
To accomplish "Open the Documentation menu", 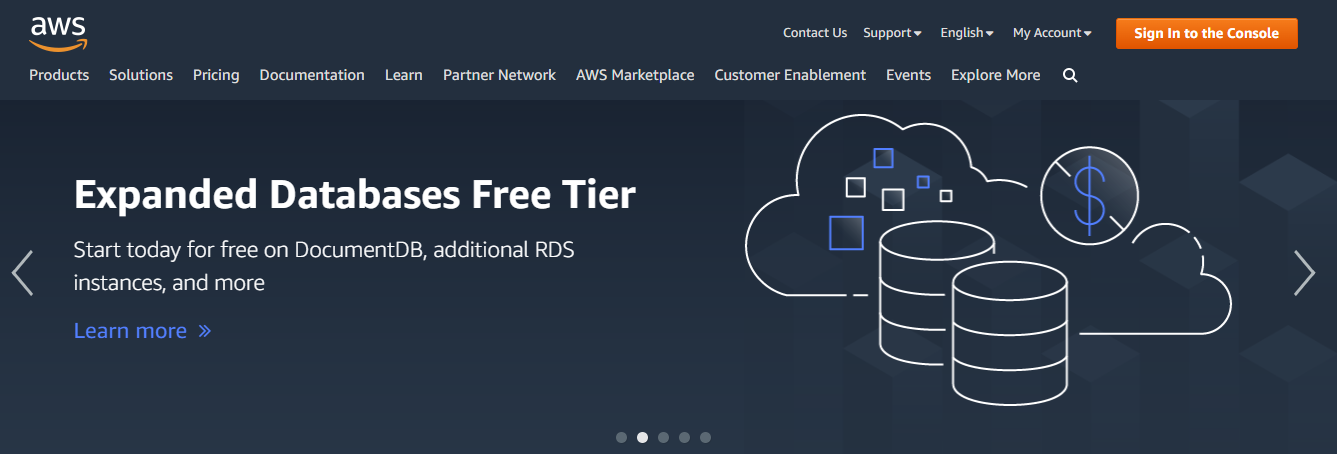I will [312, 75].
